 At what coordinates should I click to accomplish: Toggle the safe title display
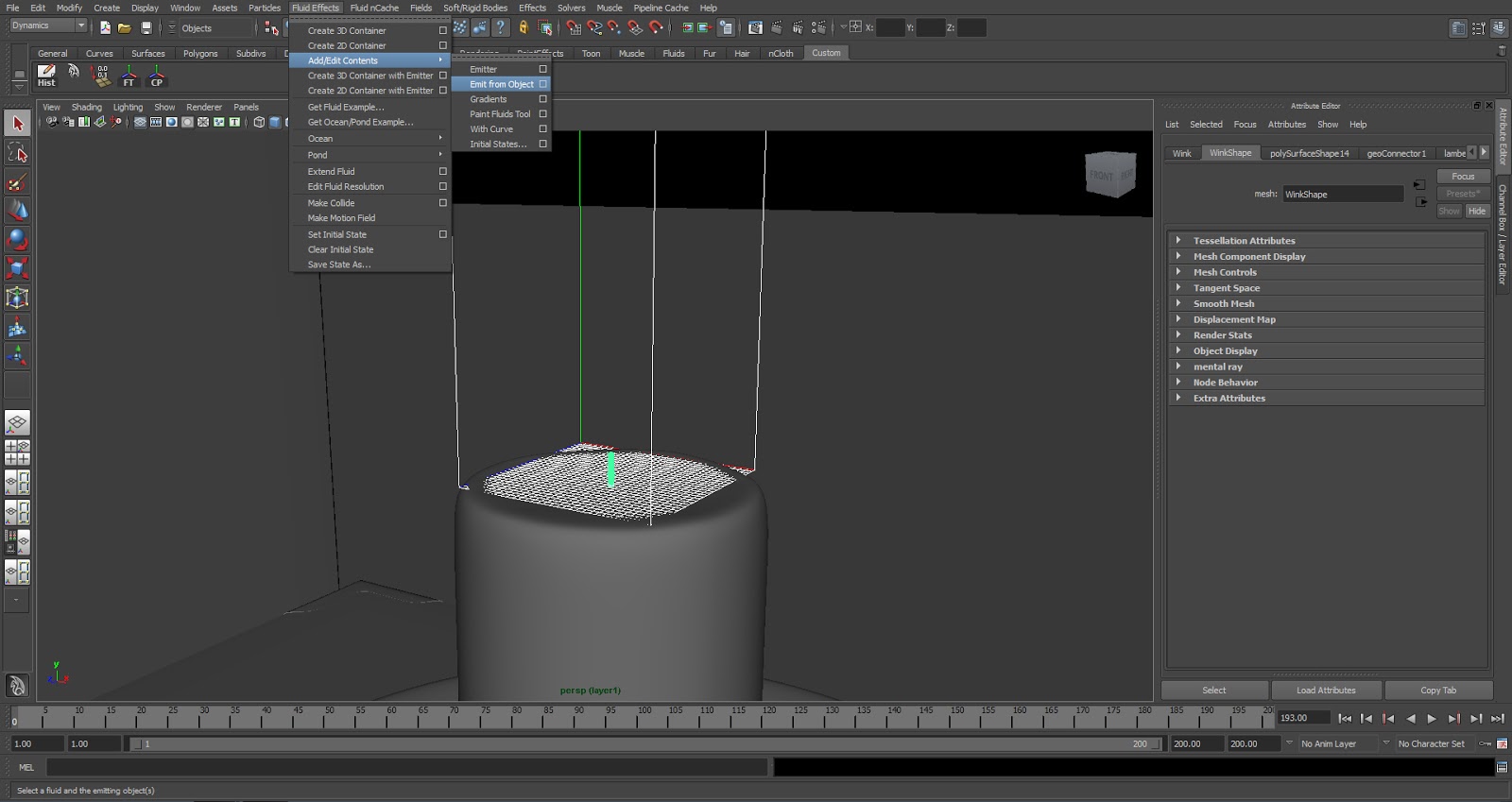point(234,122)
